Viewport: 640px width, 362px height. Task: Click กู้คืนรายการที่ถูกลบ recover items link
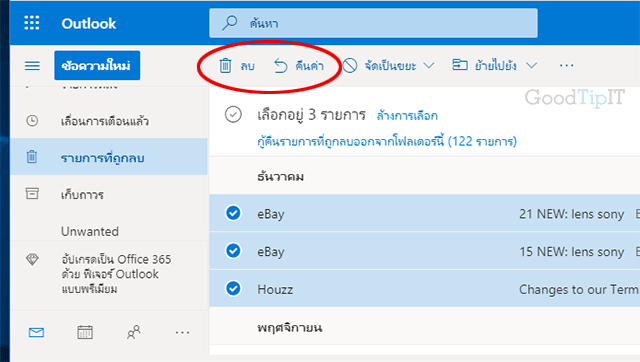(387, 141)
